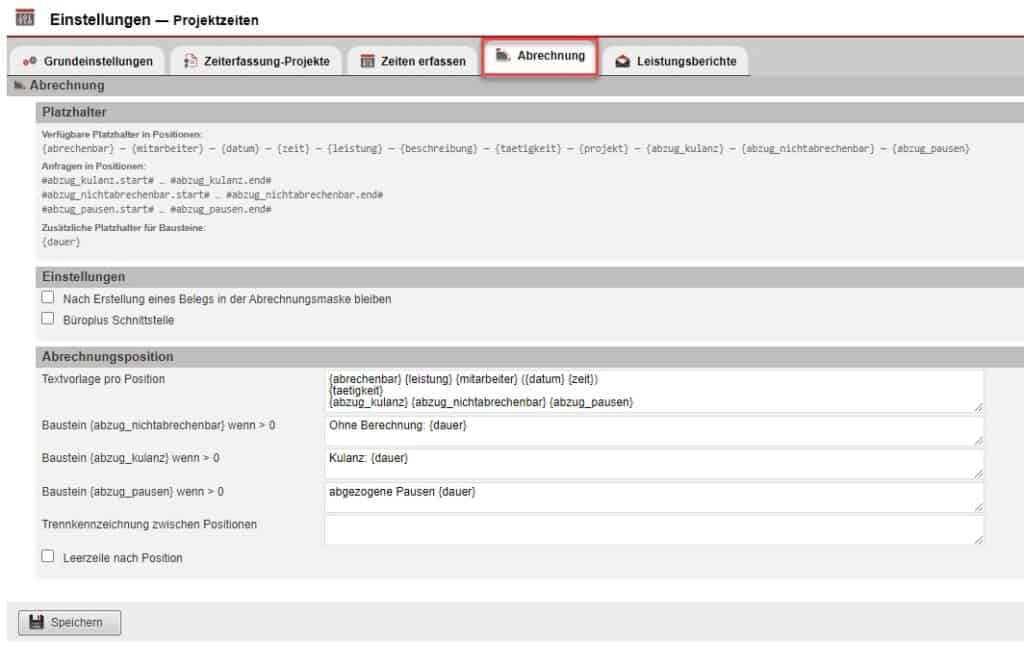The height and width of the screenshot is (667, 1024).
Task: Open the Grundeinstellungen tab
Action: (x=95, y=60)
